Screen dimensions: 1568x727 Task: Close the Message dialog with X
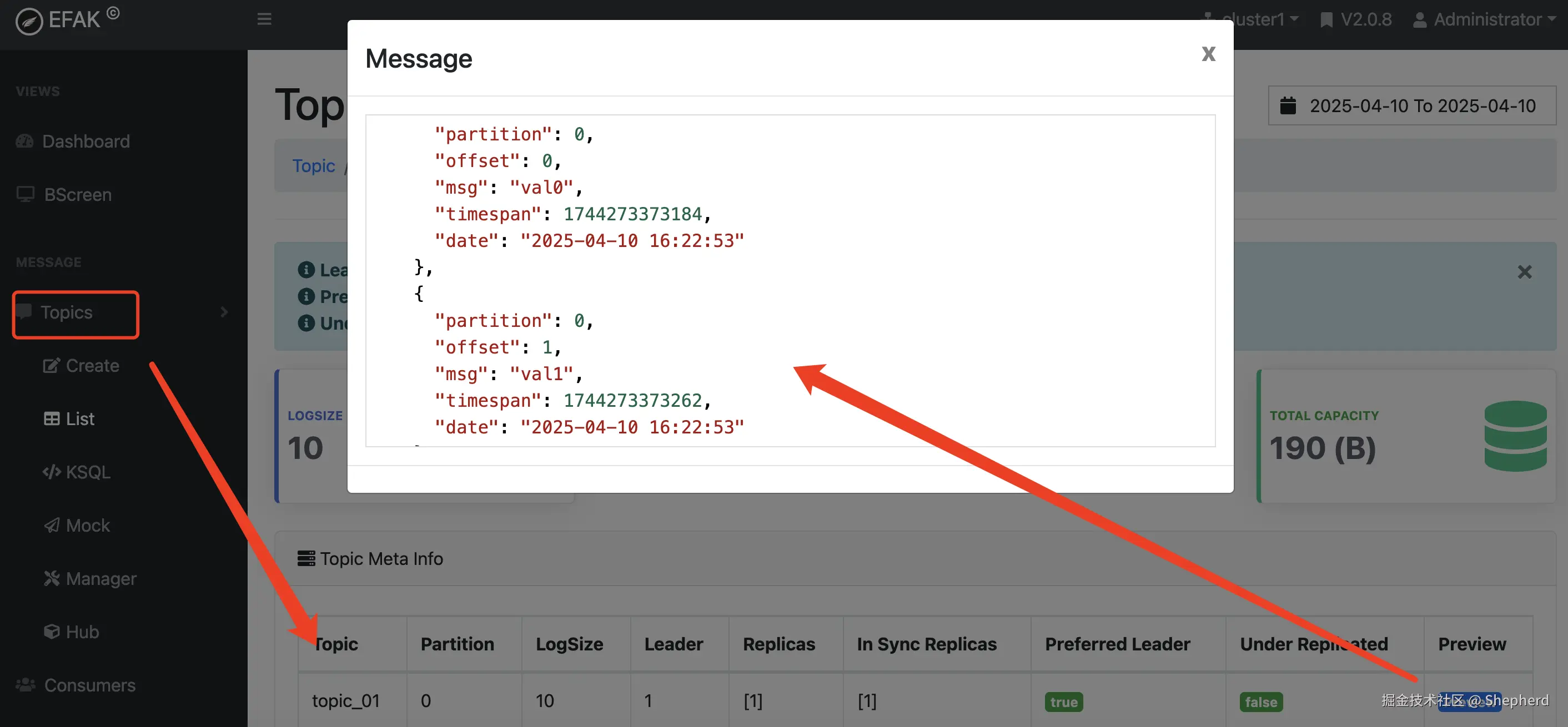1208,54
